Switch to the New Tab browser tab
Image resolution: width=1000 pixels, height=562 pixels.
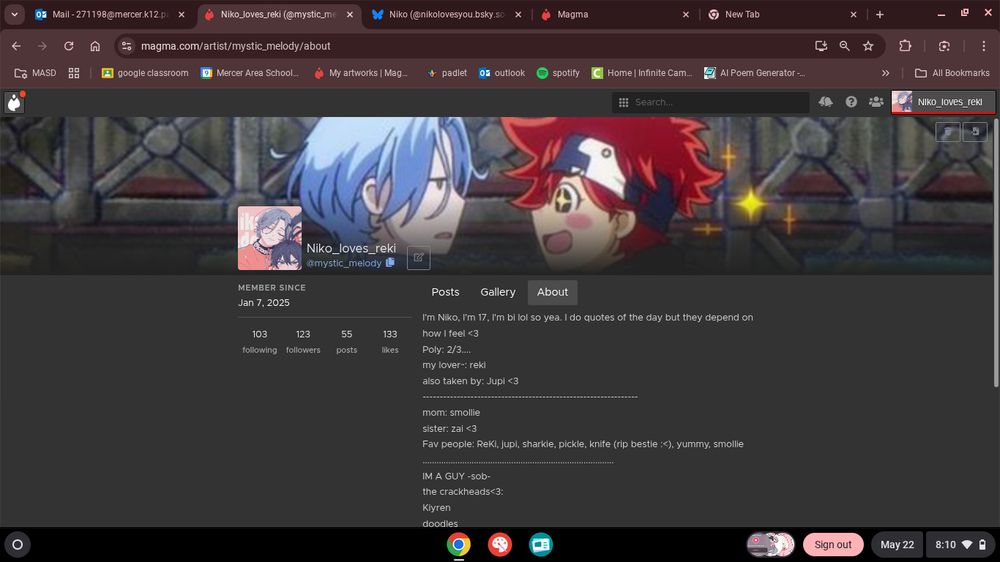pos(782,14)
